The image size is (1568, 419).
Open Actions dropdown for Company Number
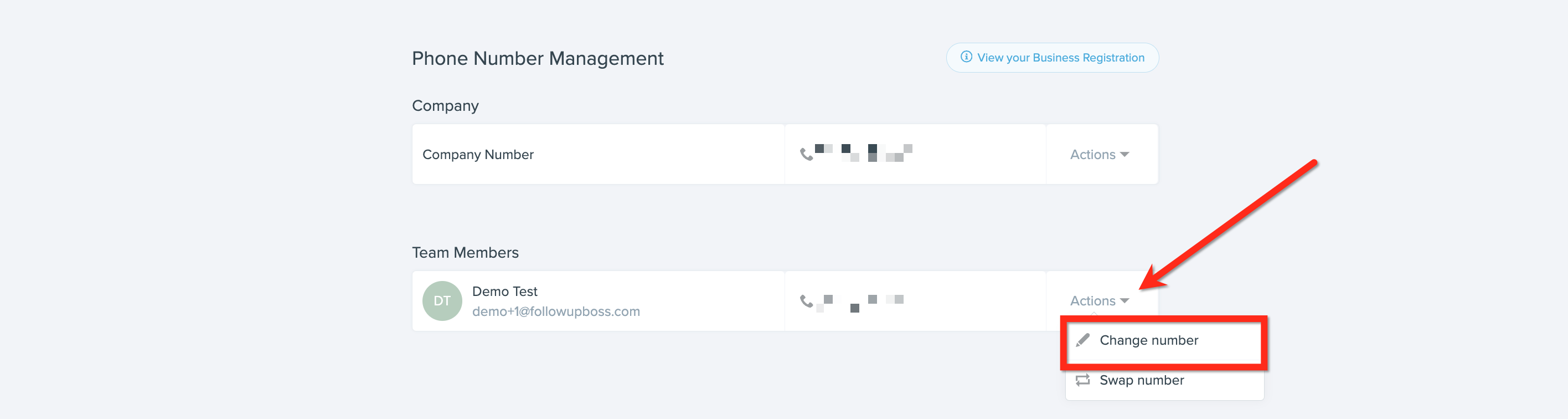1099,155
